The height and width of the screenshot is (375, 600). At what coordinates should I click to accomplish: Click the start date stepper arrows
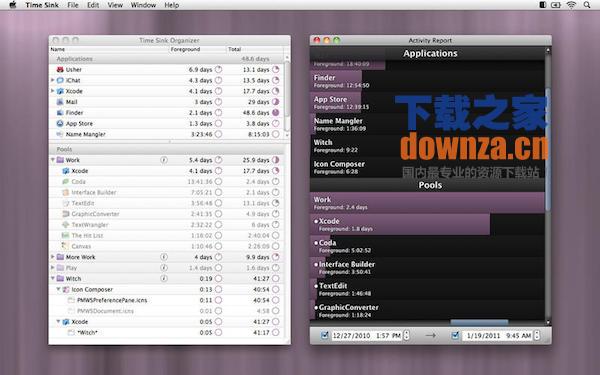click(406, 336)
